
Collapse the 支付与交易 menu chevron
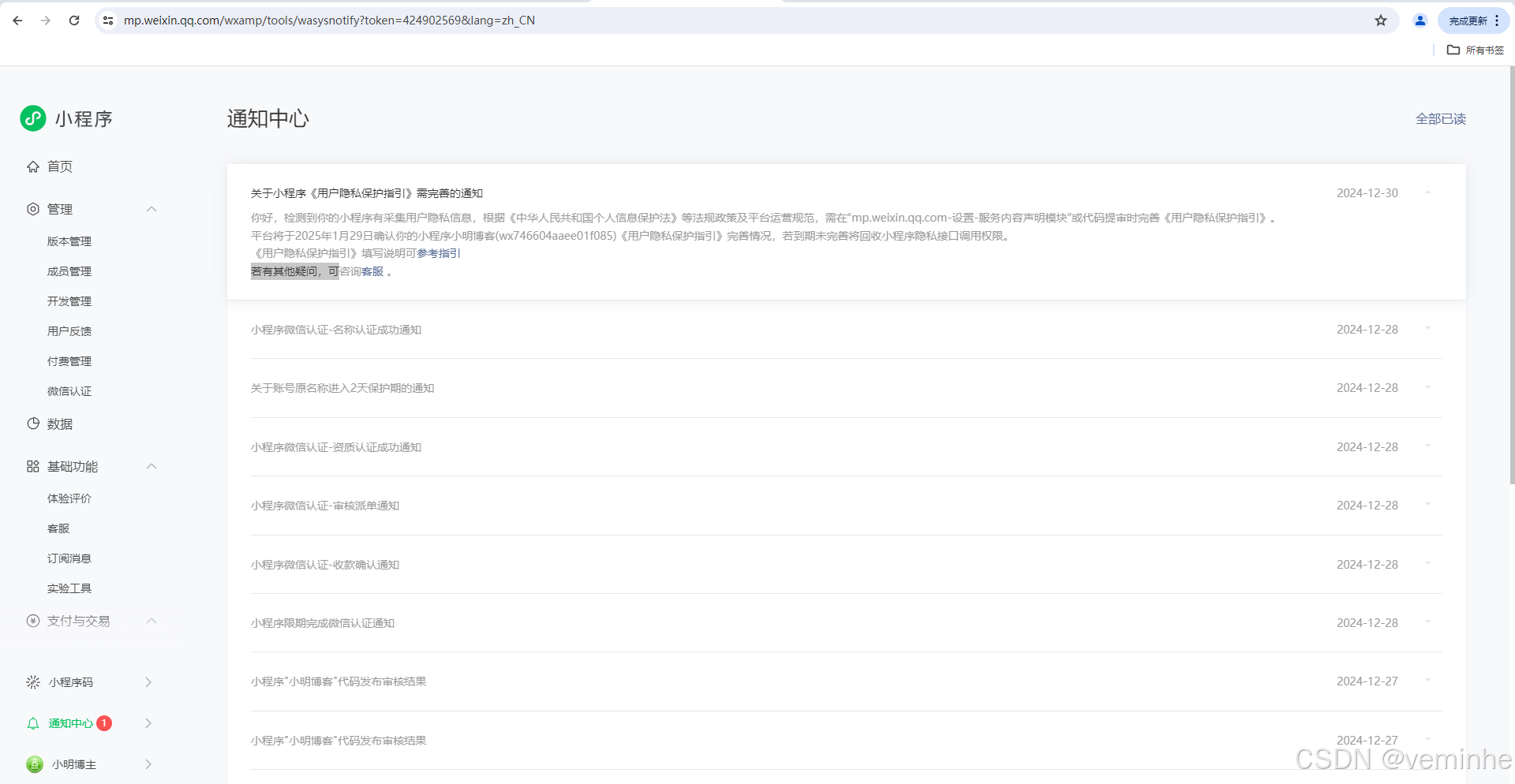coord(151,621)
